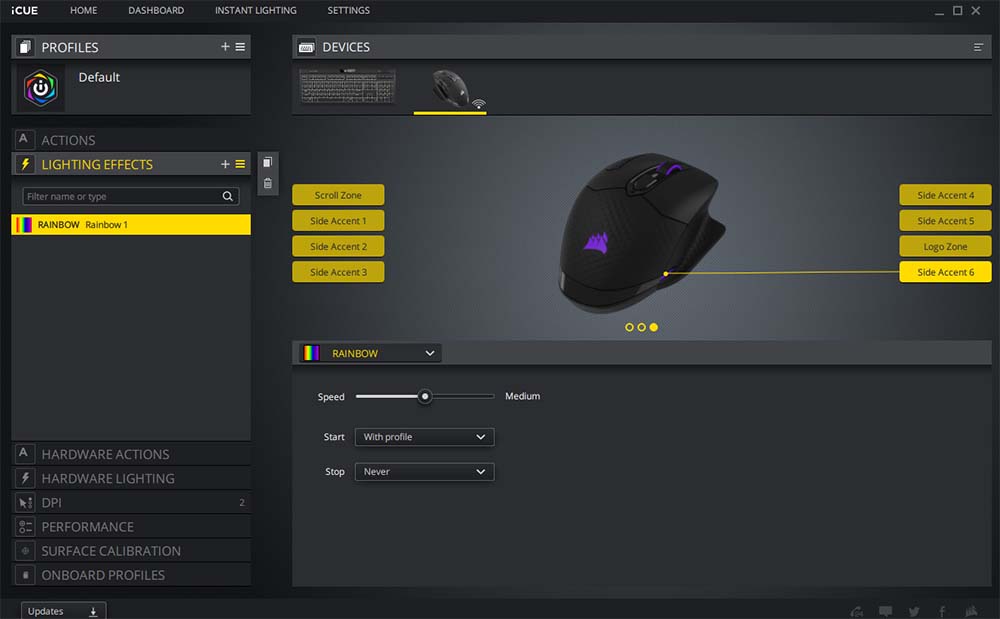
Task: Switch to third mouse view dot
Action: click(654, 327)
